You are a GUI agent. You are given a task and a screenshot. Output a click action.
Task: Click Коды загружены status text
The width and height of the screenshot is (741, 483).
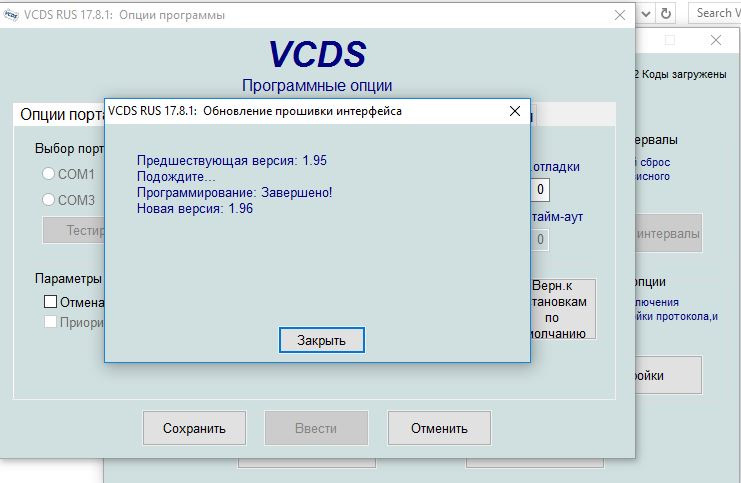683,74
